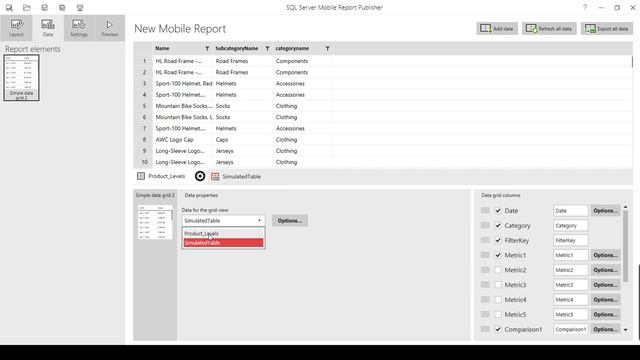Choose SimulatedTable in the dropdown list

[223, 243]
